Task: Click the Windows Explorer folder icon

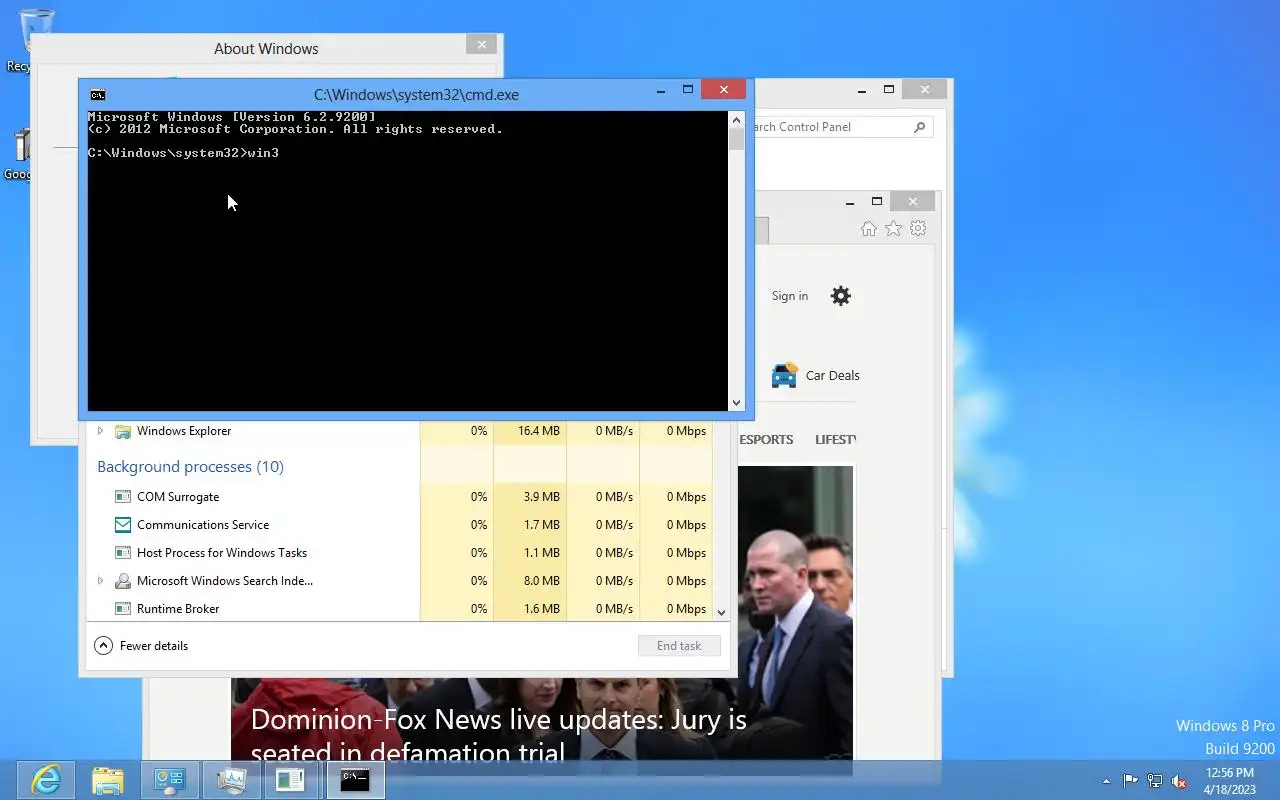Action: [123, 431]
